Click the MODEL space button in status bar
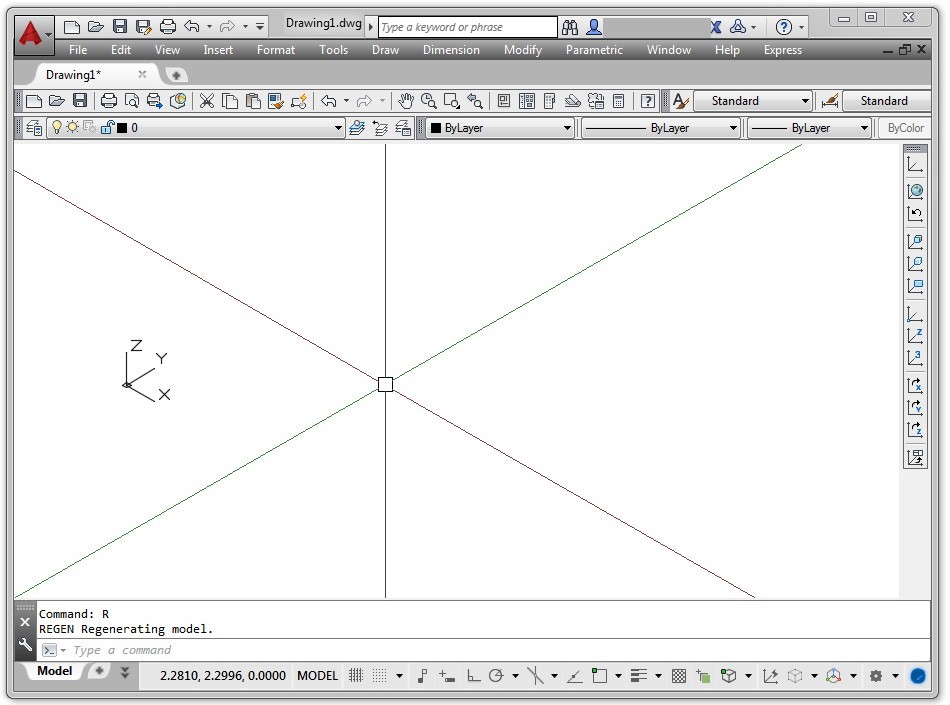The height and width of the screenshot is (705, 950). [x=317, y=675]
